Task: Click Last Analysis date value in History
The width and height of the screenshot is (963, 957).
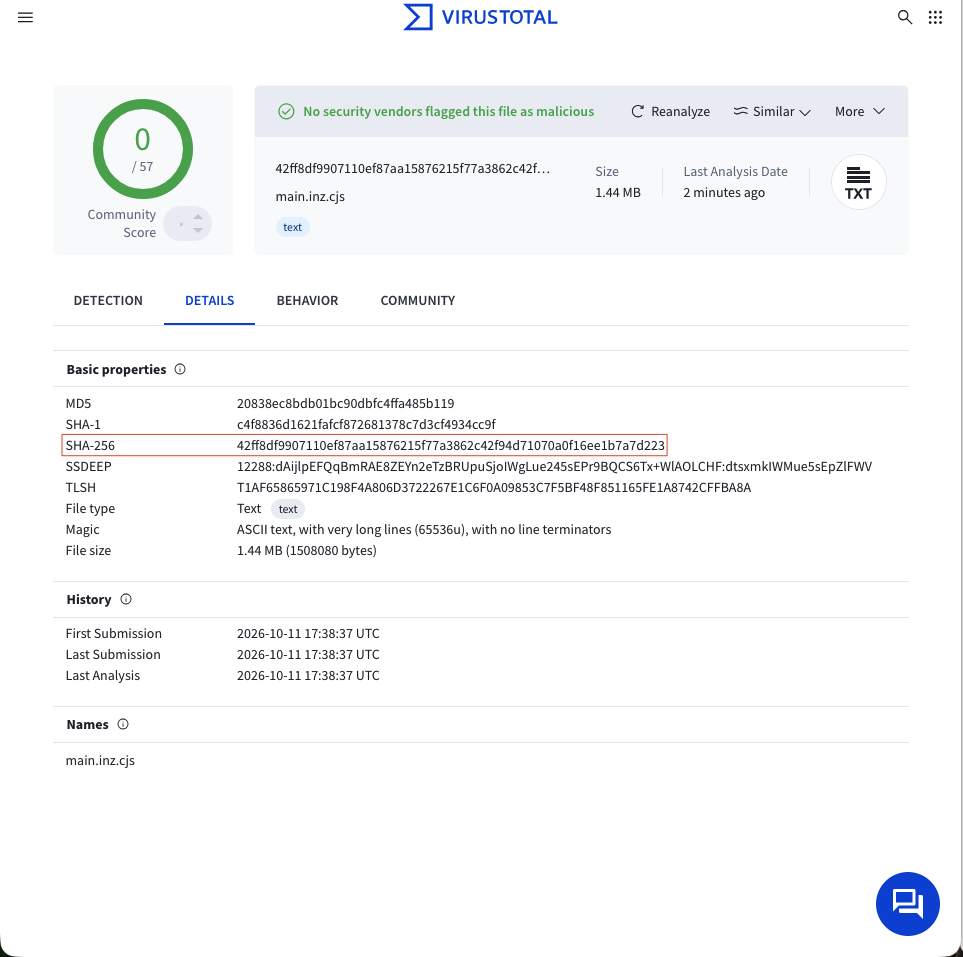Action: 308,675
